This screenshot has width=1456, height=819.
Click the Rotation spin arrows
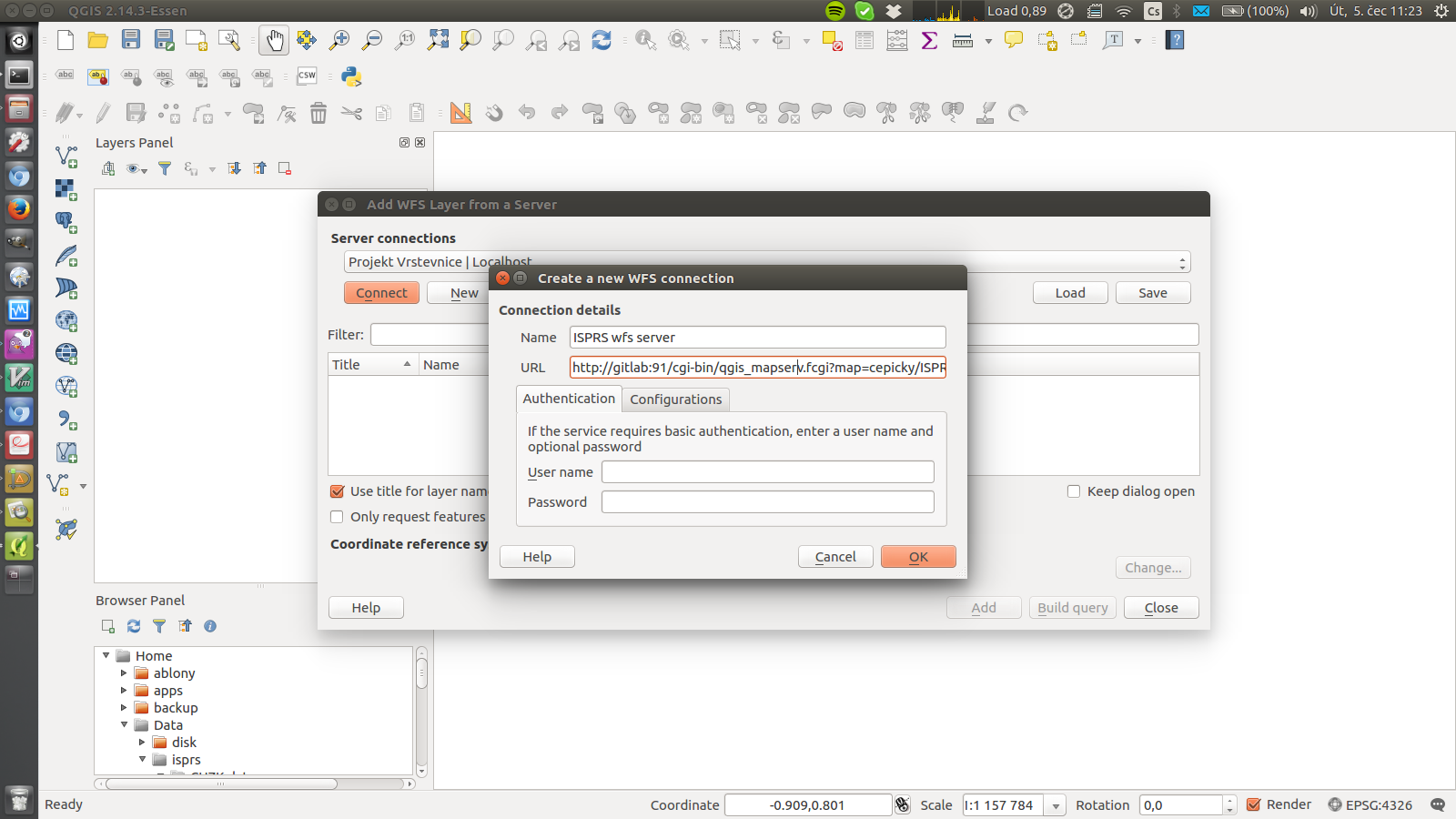click(x=1229, y=805)
